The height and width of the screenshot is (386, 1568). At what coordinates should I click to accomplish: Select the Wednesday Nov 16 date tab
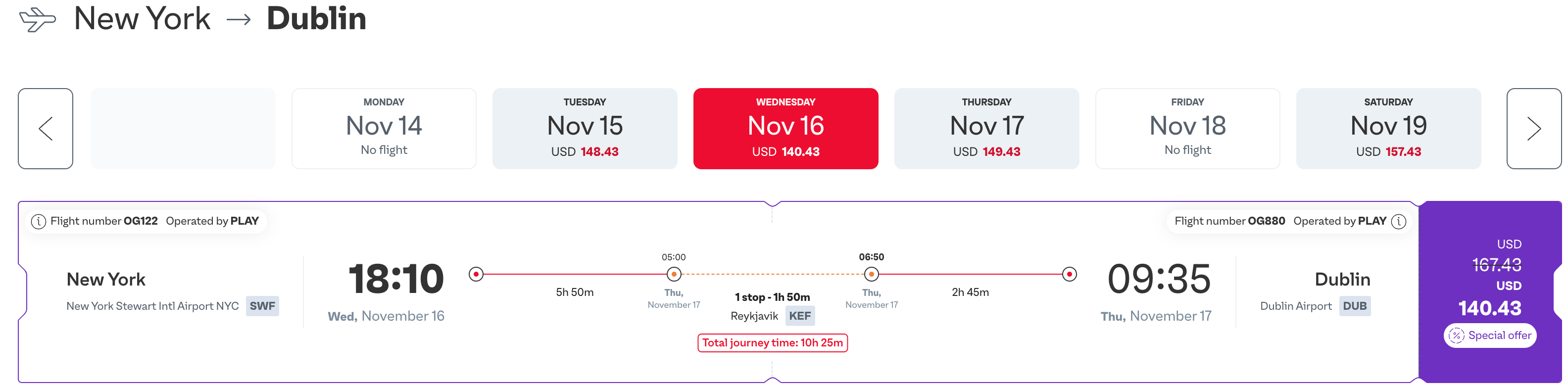785,129
